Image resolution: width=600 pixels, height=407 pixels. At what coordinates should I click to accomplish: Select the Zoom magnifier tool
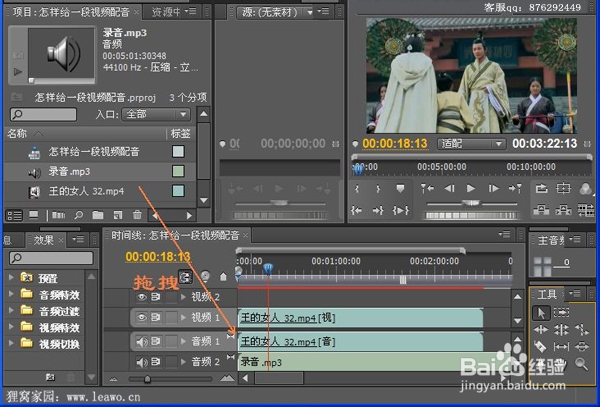(x=582, y=364)
